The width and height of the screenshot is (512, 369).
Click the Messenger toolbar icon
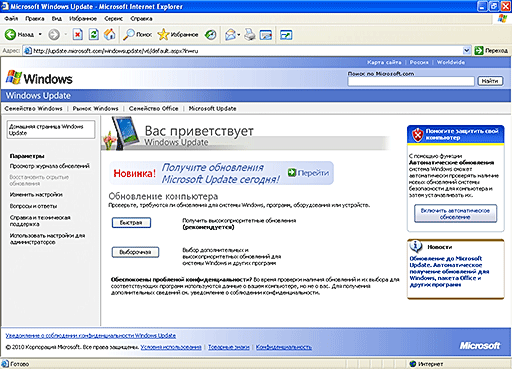click(286, 35)
